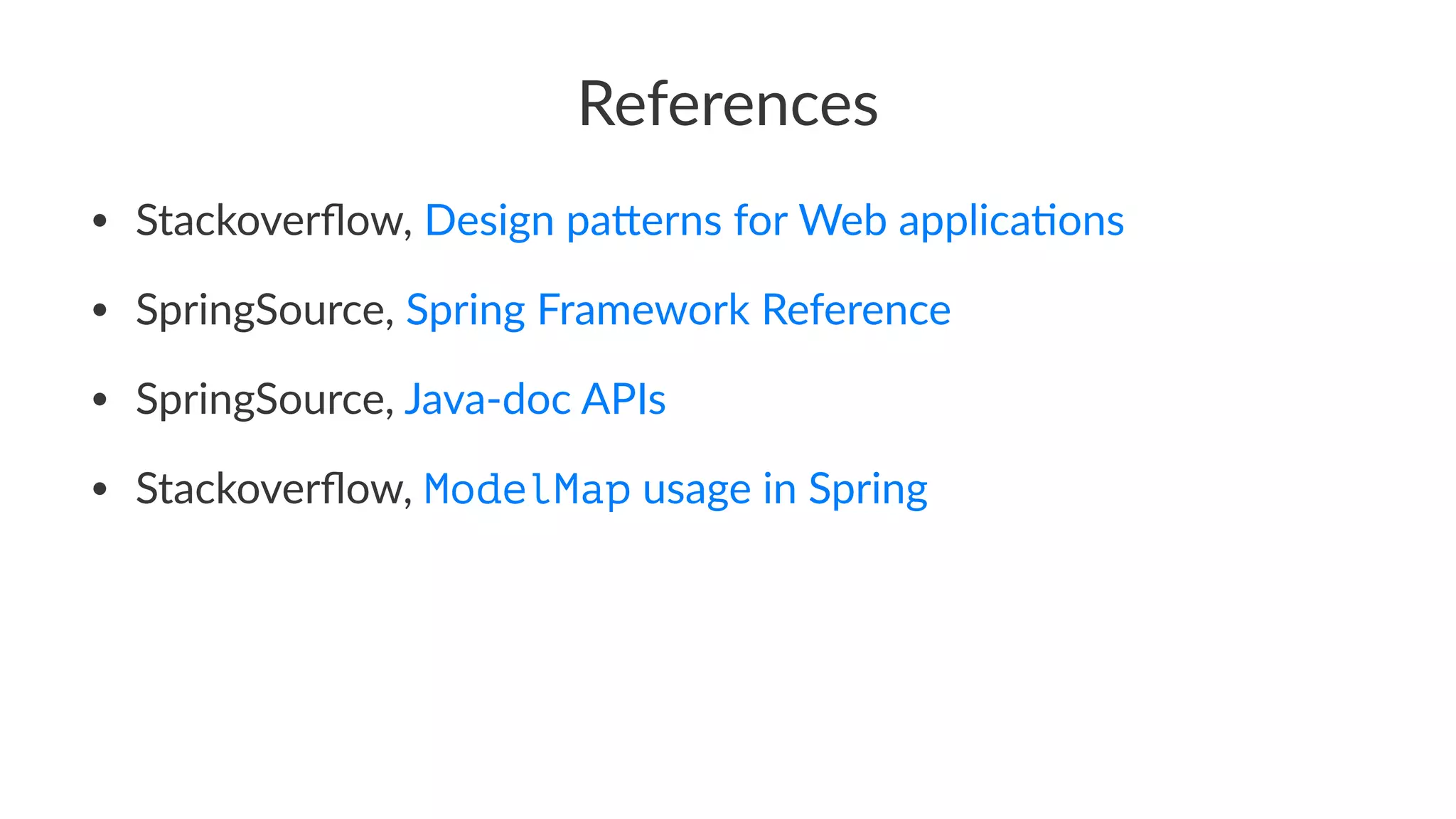Click the References slide title
The image size is (1456, 819).
(x=728, y=104)
